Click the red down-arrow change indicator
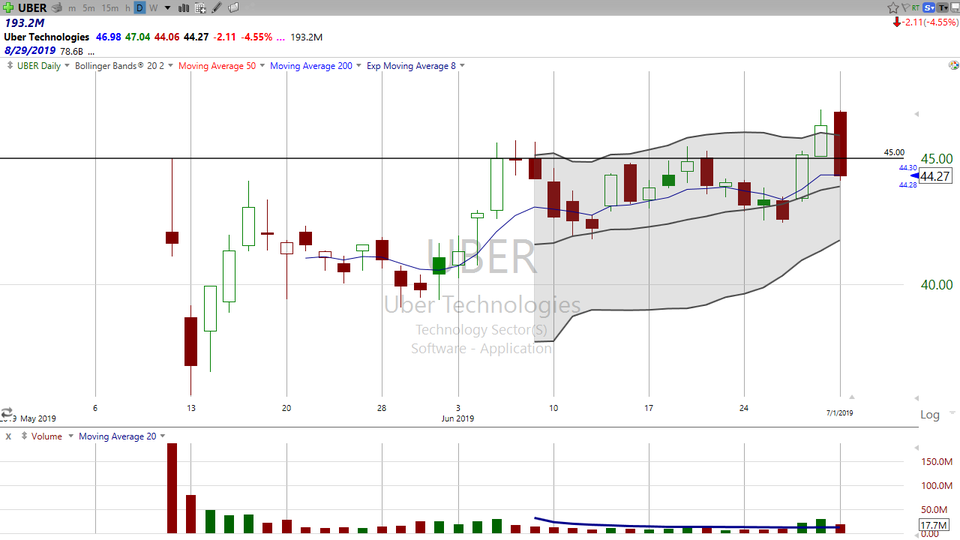 [x=896, y=22]
